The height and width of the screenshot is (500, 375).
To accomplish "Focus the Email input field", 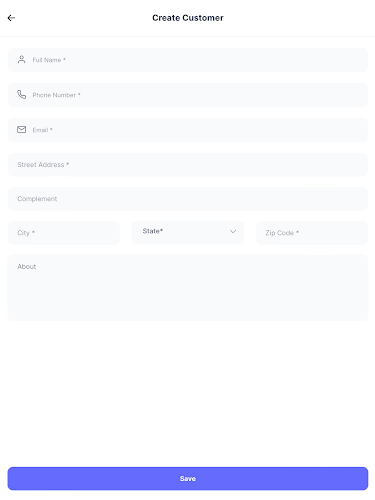I will click(188, 130).
